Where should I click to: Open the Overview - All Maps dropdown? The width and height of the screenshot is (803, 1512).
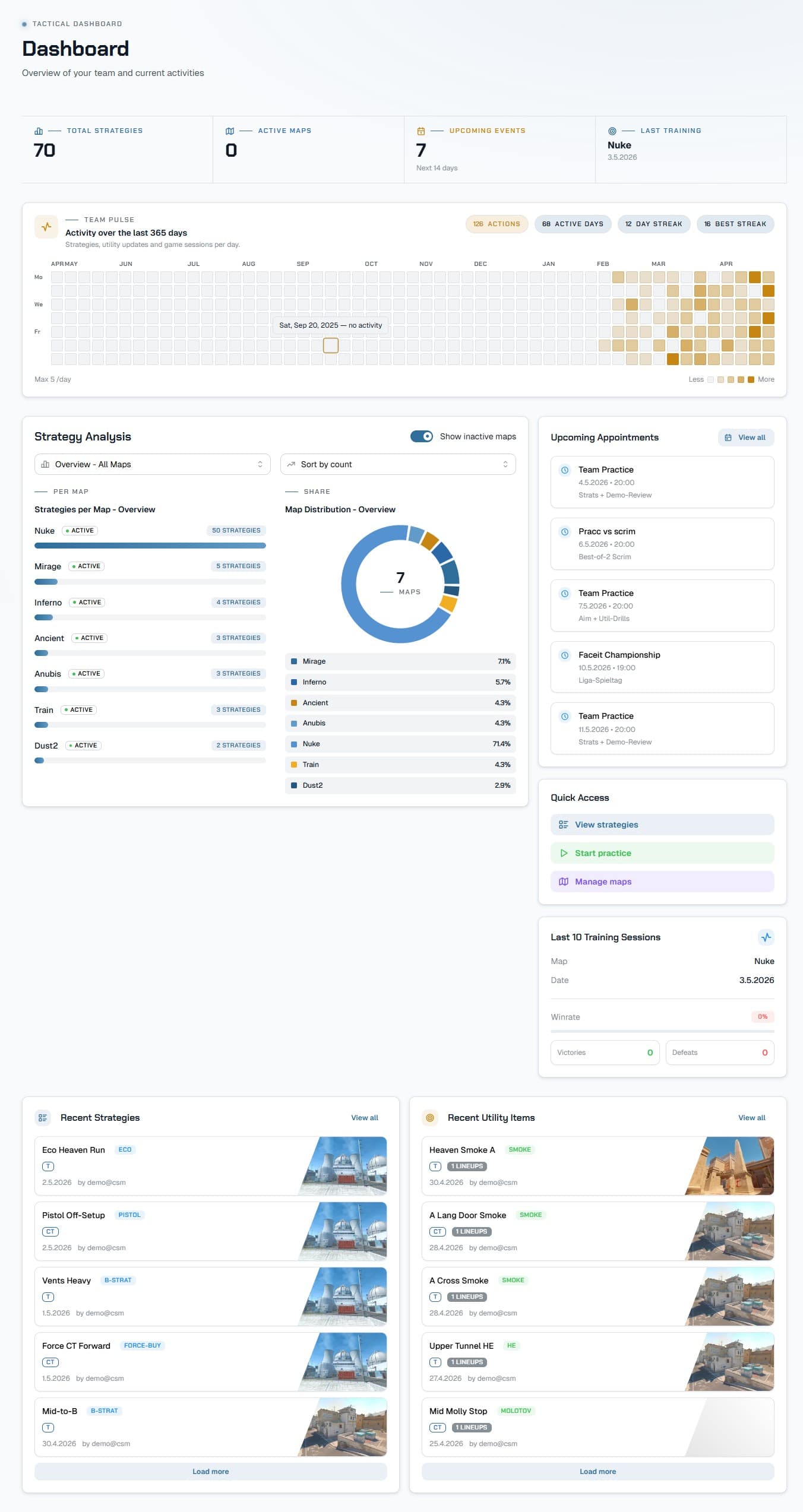153,464
